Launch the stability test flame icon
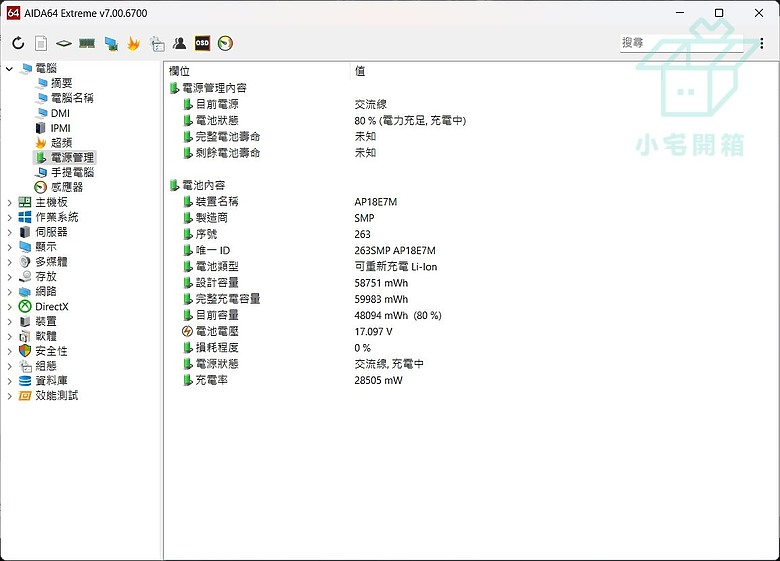 [x=133, y=43]
